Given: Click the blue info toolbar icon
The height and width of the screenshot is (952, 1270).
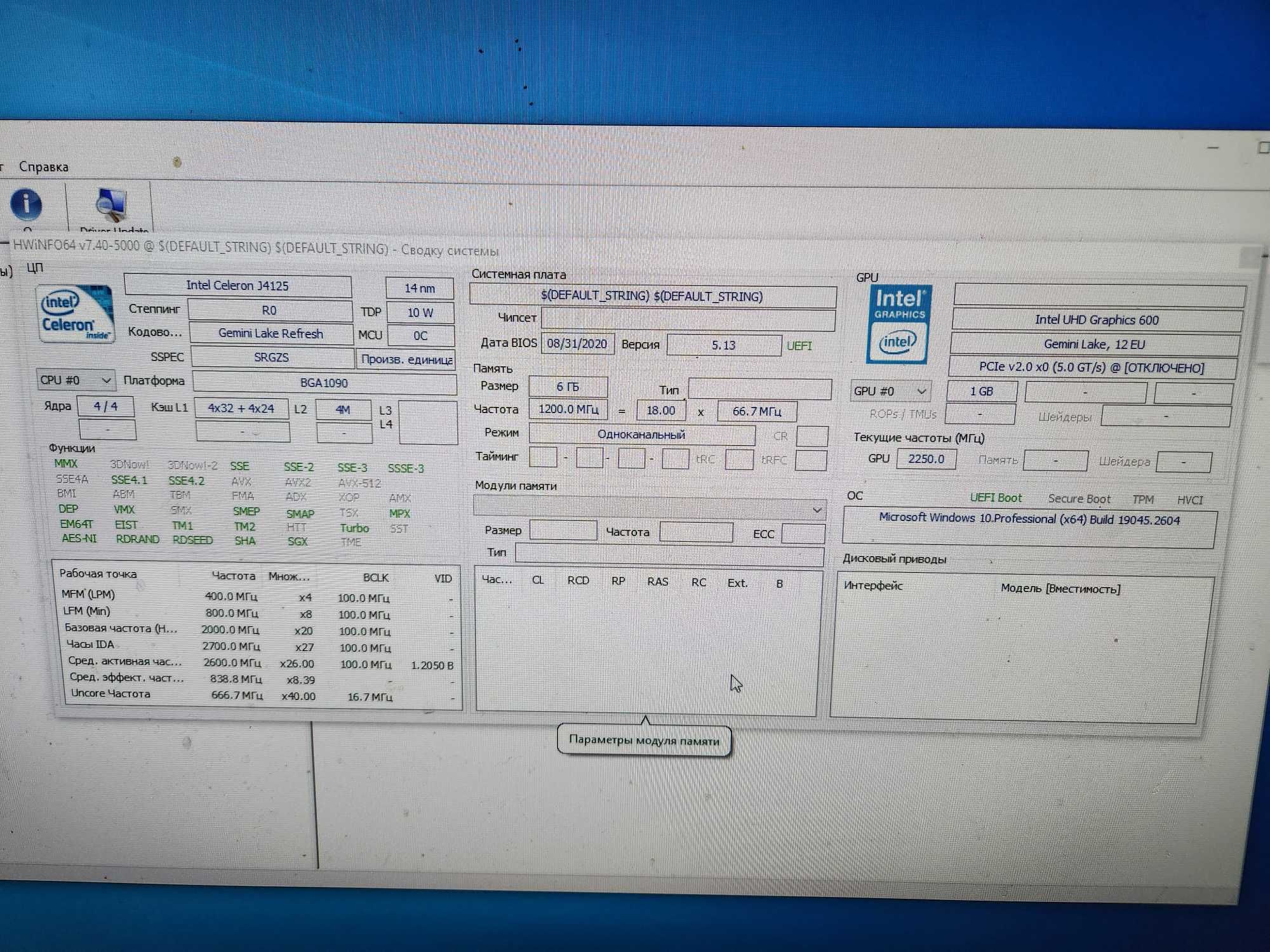Looking at the screenshot, I should (x=26, y=205).
